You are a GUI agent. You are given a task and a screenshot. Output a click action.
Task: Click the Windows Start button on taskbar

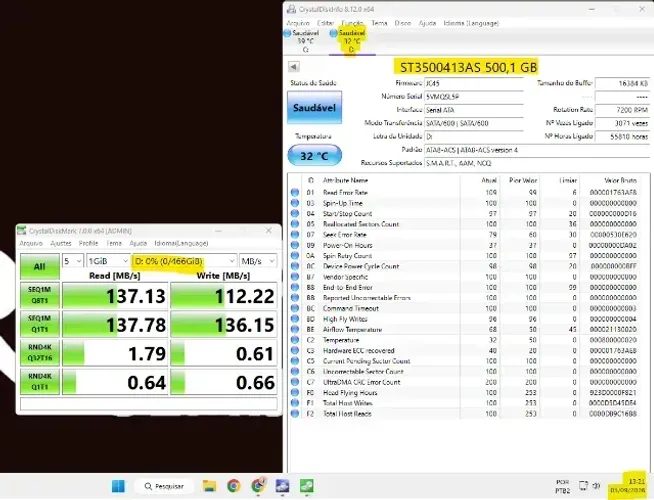click(x=118, y=486)
